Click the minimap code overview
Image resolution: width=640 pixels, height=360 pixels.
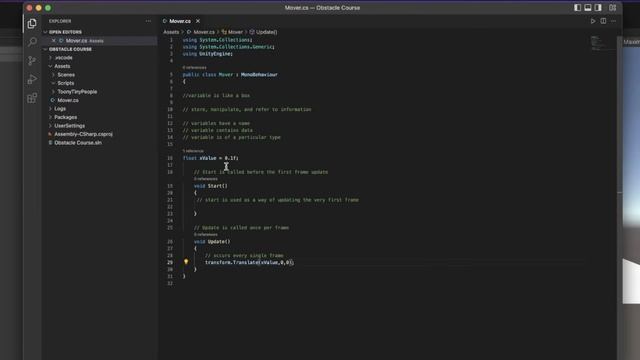(x=602, y=43)
